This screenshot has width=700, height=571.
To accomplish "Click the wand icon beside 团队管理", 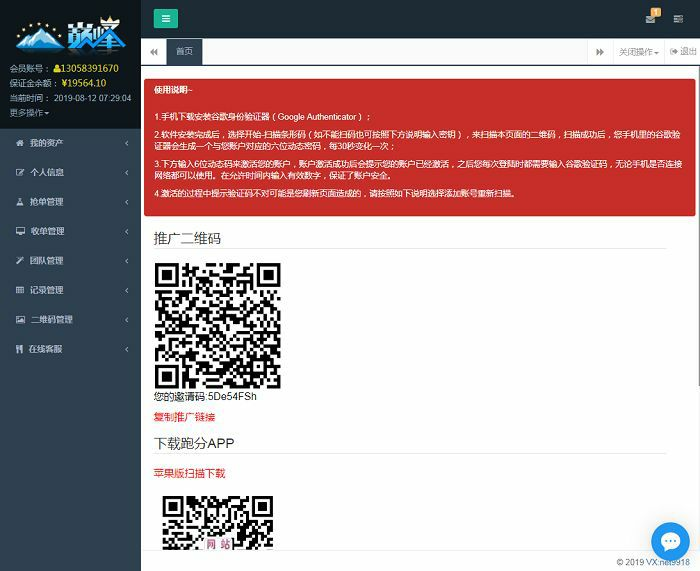I will pyautogui.click(x=20, y=261).
